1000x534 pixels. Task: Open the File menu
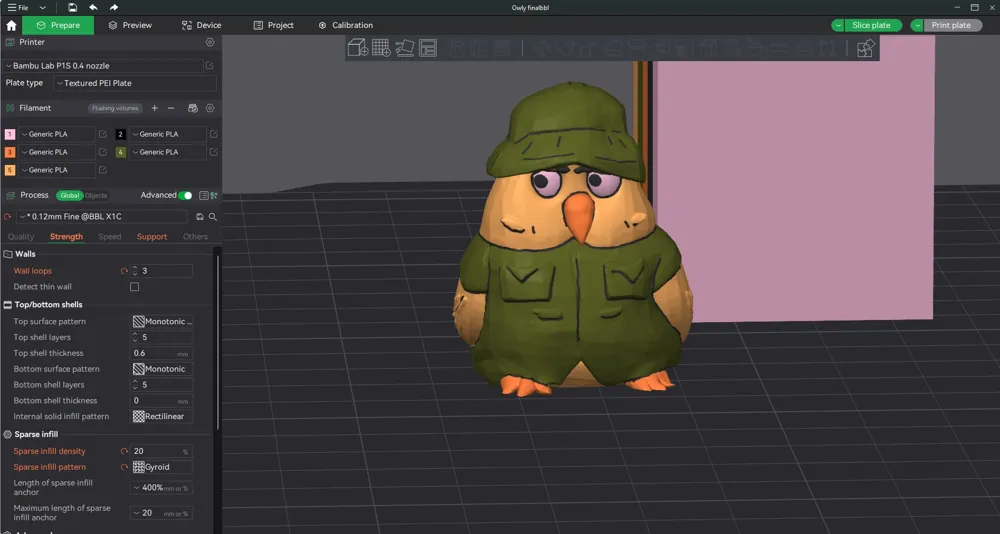(18, 8)
